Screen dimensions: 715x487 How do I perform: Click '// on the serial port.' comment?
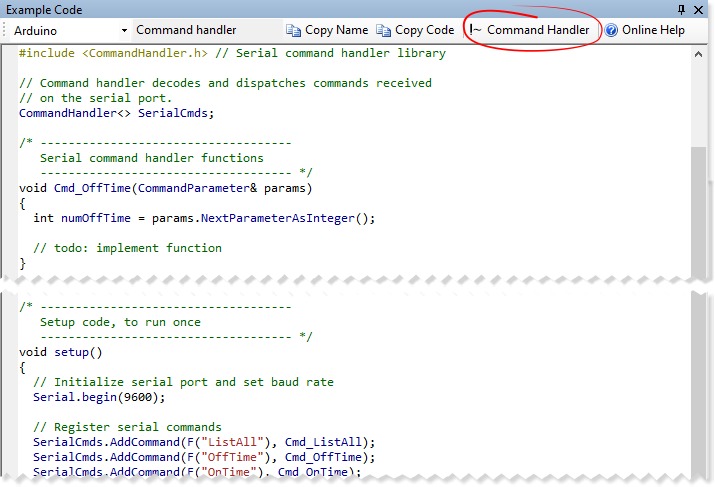(95, 98)
